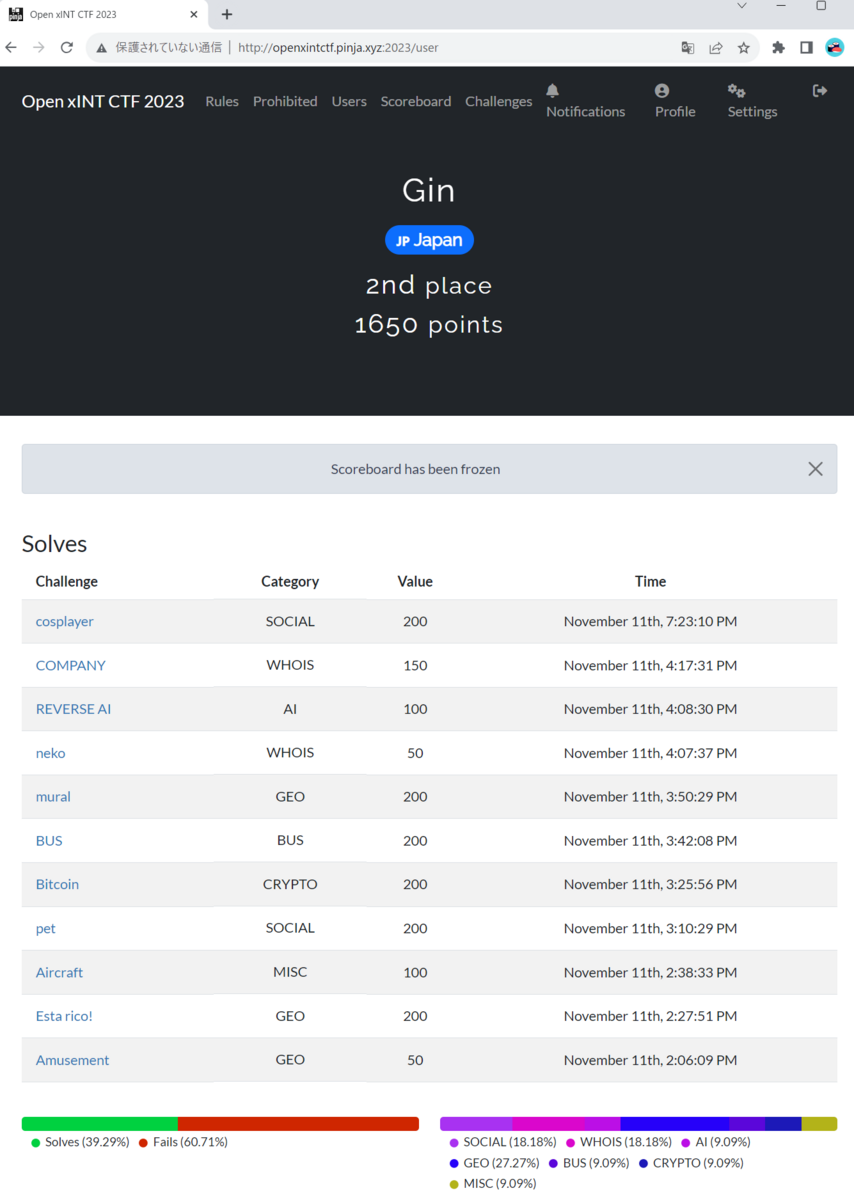The image size is (854, 1200).
Task: Open Profile via the person icon
Action: [662, 90]
